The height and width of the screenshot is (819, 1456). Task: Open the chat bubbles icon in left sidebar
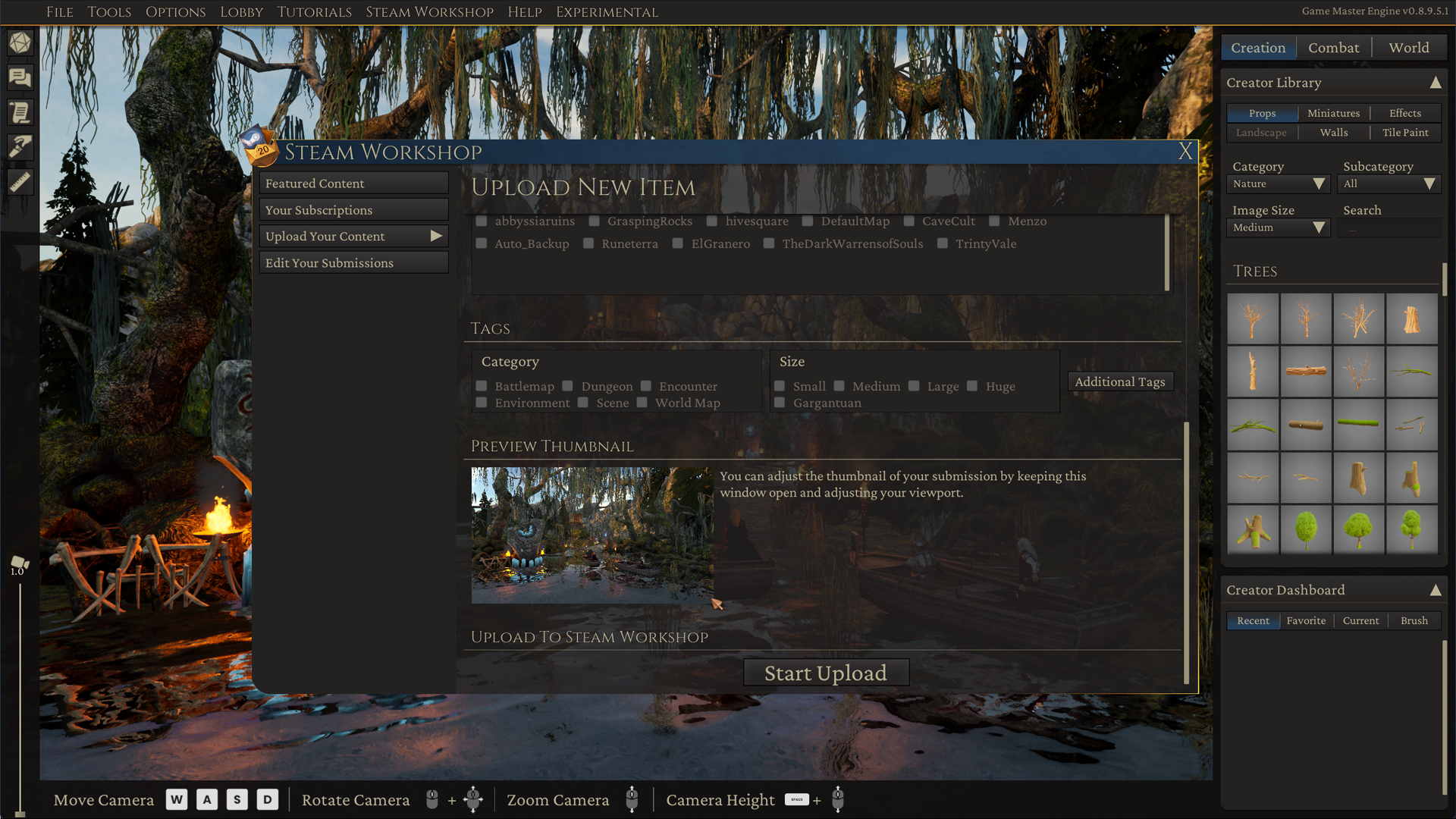[20, 77]
